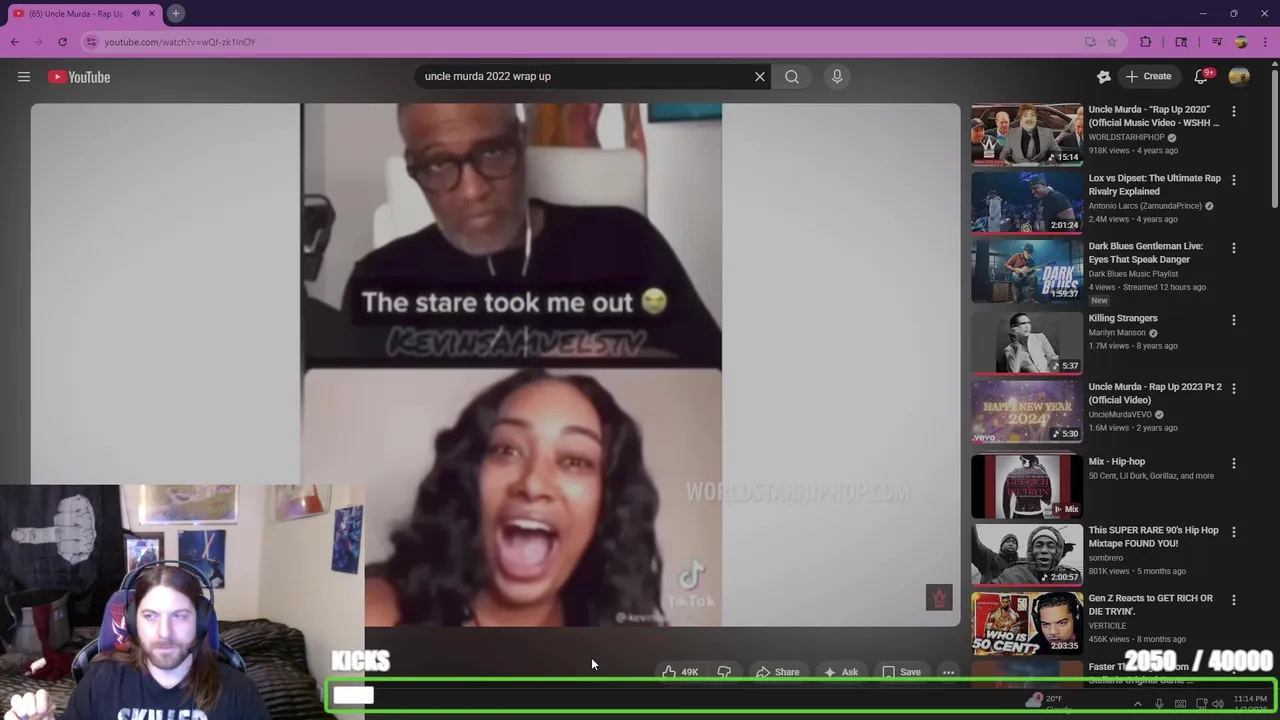Clear the search text with the X
Screen dimensions: 1280x720
(x=760, y=76)
